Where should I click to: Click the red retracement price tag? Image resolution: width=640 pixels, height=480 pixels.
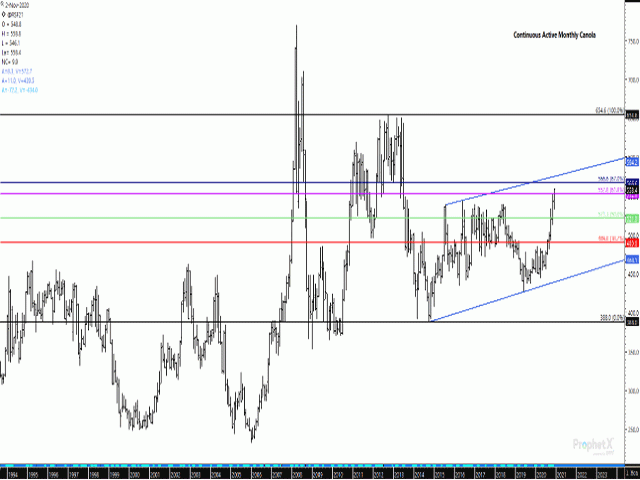click(x=632, y=243)
